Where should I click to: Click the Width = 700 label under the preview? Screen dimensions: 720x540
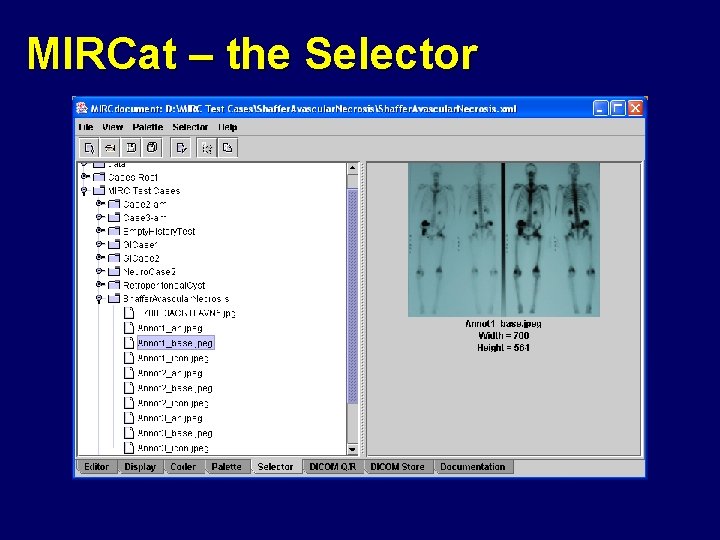pyautogui.click(x=503, y=336)
